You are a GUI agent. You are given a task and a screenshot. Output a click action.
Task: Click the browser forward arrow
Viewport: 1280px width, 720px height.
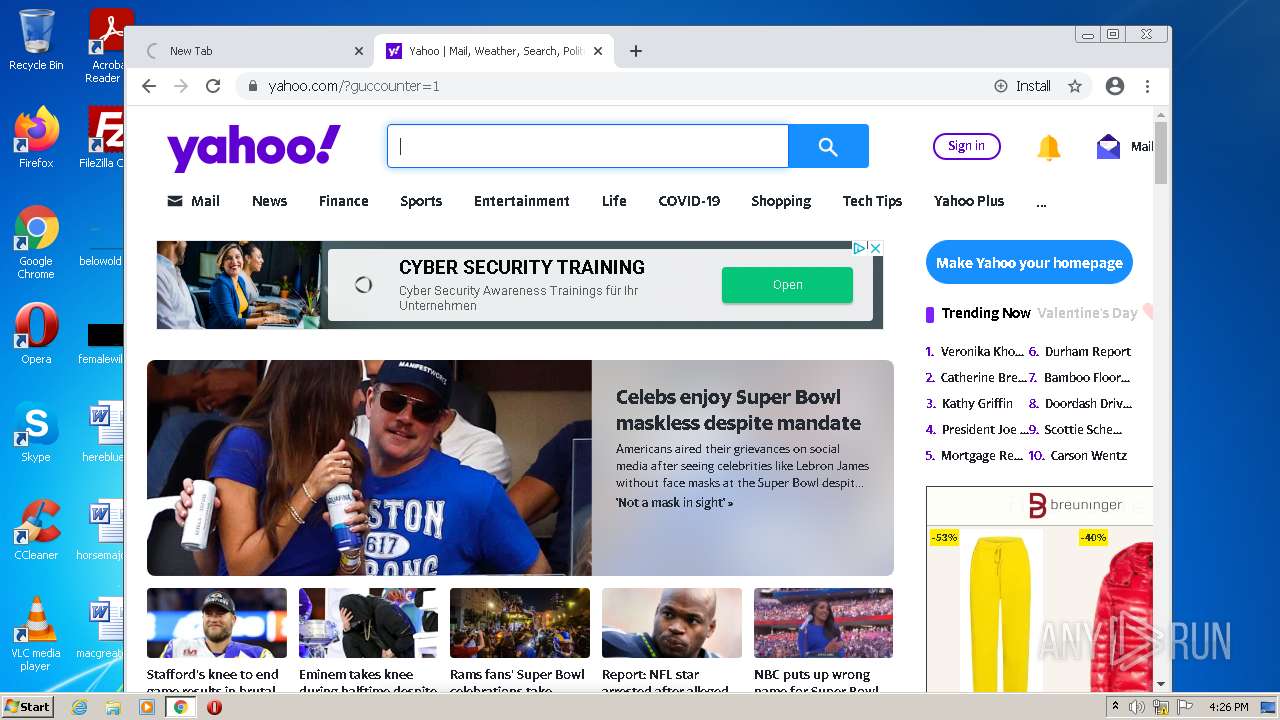pos(181,86)
